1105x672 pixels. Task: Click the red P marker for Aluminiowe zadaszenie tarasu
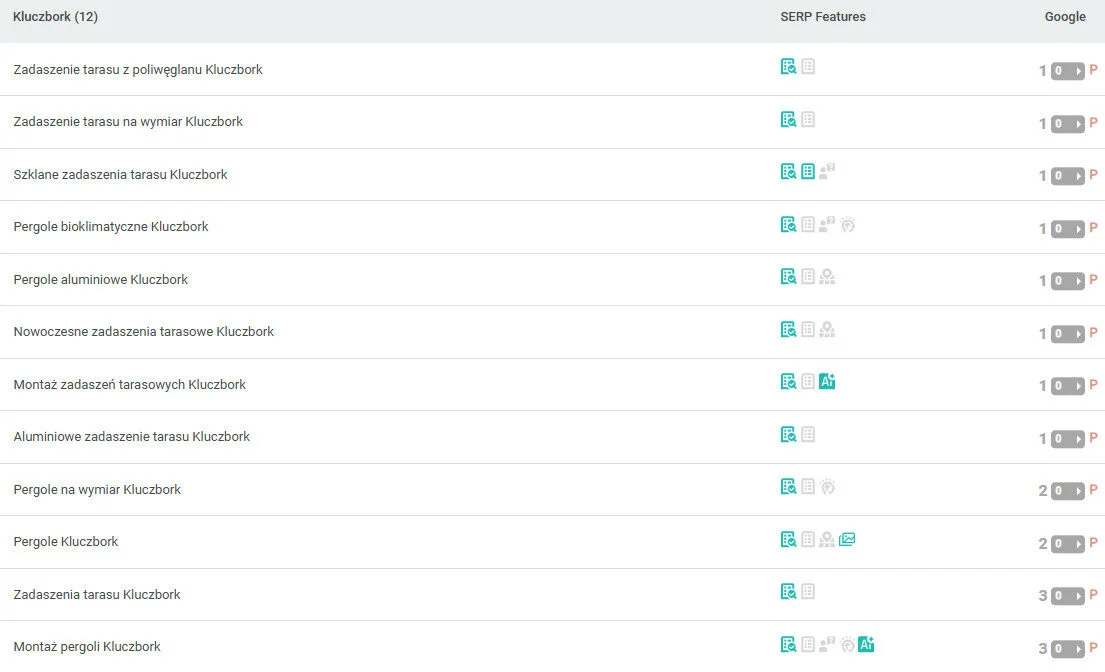click(x=1093, y=438)
